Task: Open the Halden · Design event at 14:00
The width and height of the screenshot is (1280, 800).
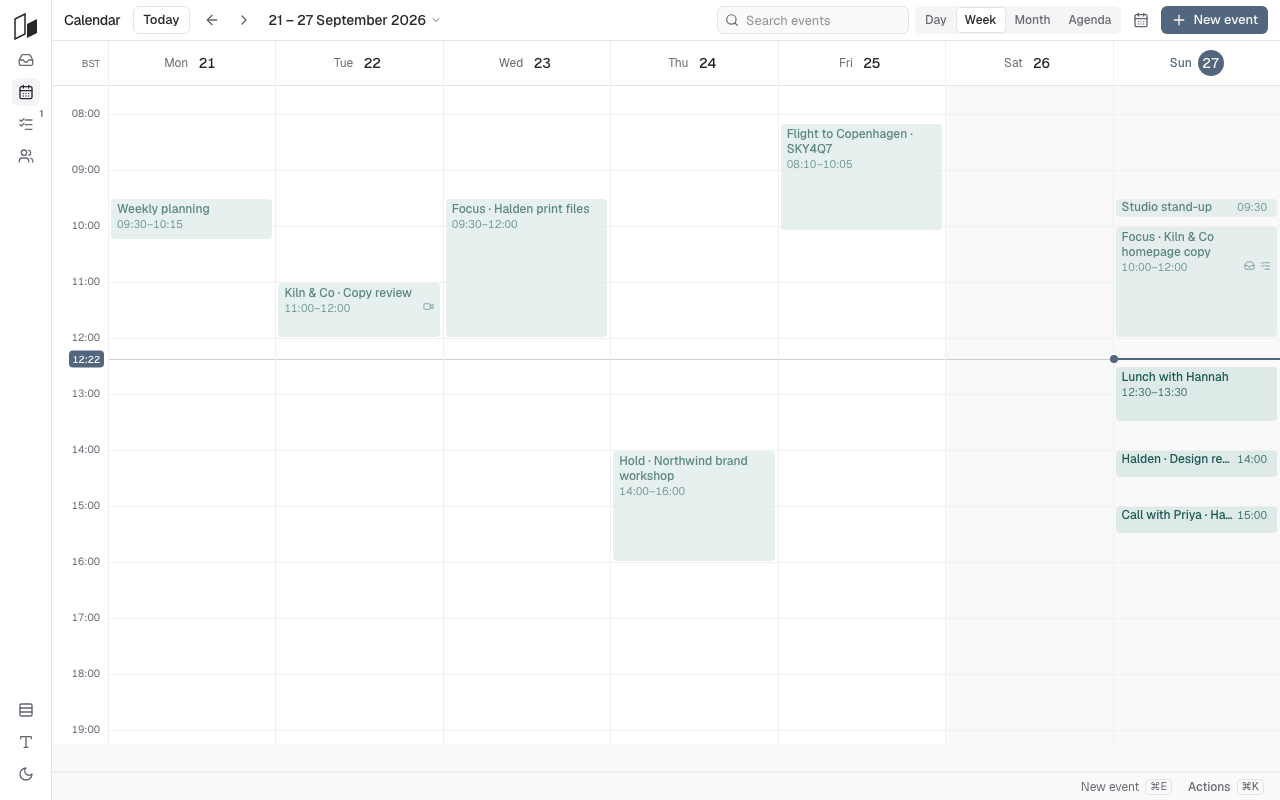Action: point(1196,464)
